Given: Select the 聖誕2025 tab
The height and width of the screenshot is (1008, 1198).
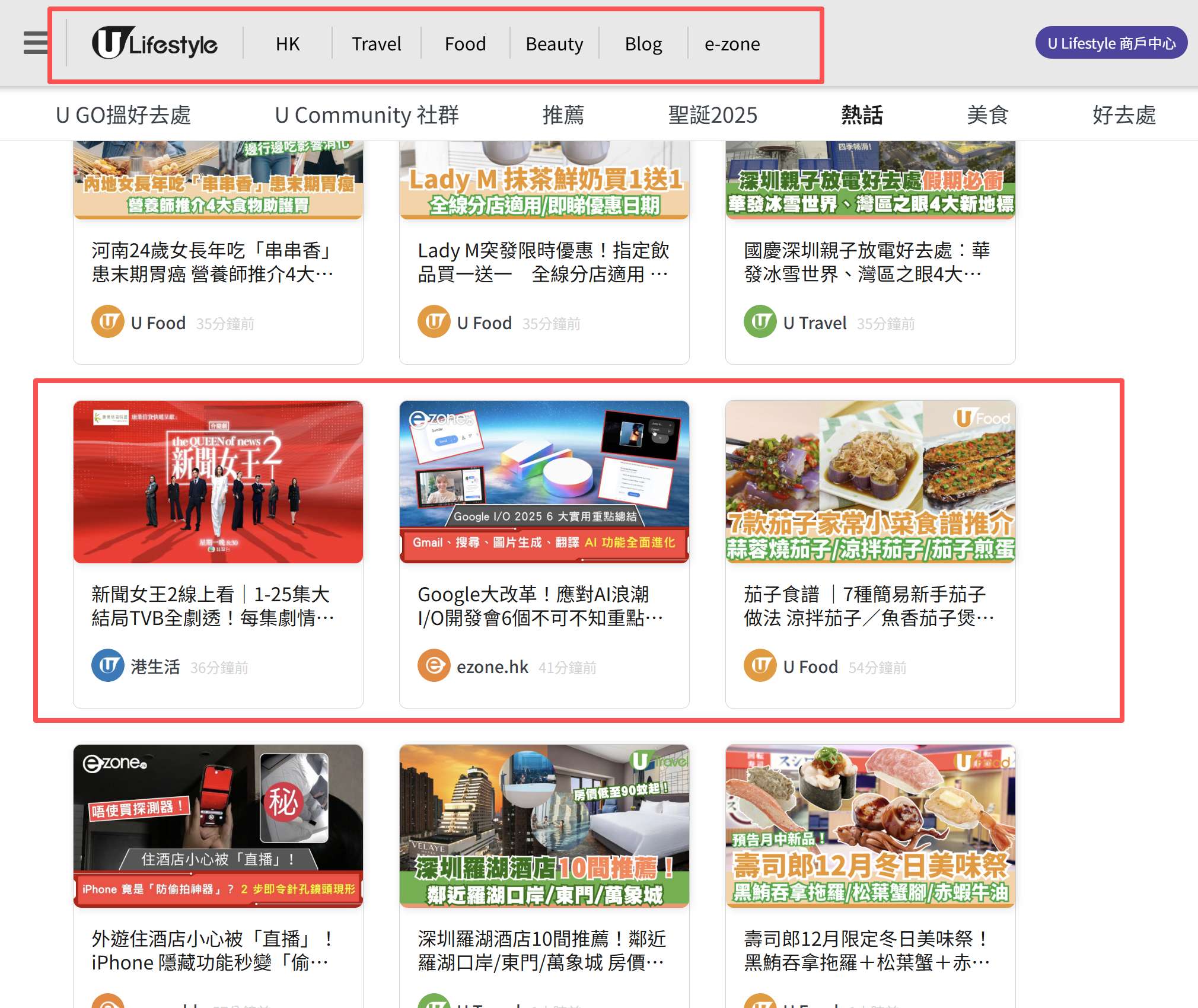Looking at the screenshot, I should pyautogui.click(x=712, y=115).
